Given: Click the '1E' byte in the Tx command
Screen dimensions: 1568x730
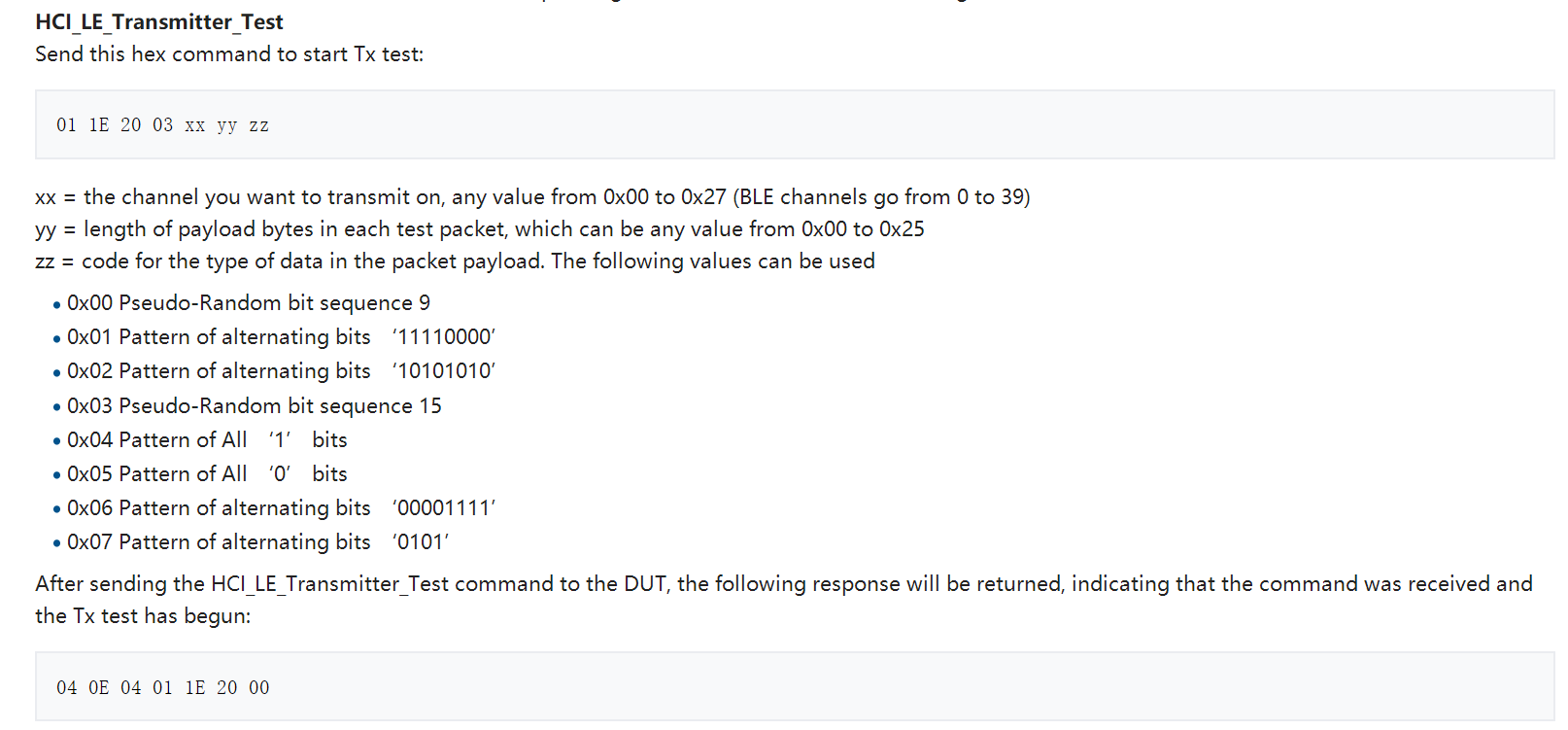Looking at the screenshot, I should 99,125.
